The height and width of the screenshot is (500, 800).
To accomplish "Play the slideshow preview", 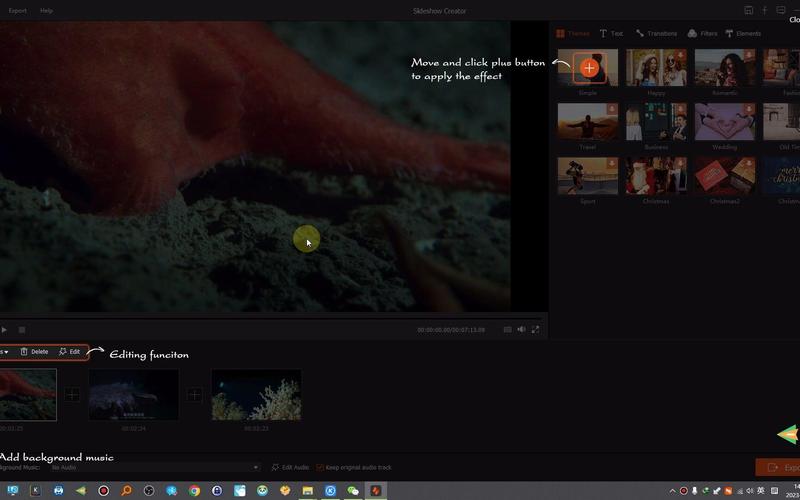I will coord(4,330).
